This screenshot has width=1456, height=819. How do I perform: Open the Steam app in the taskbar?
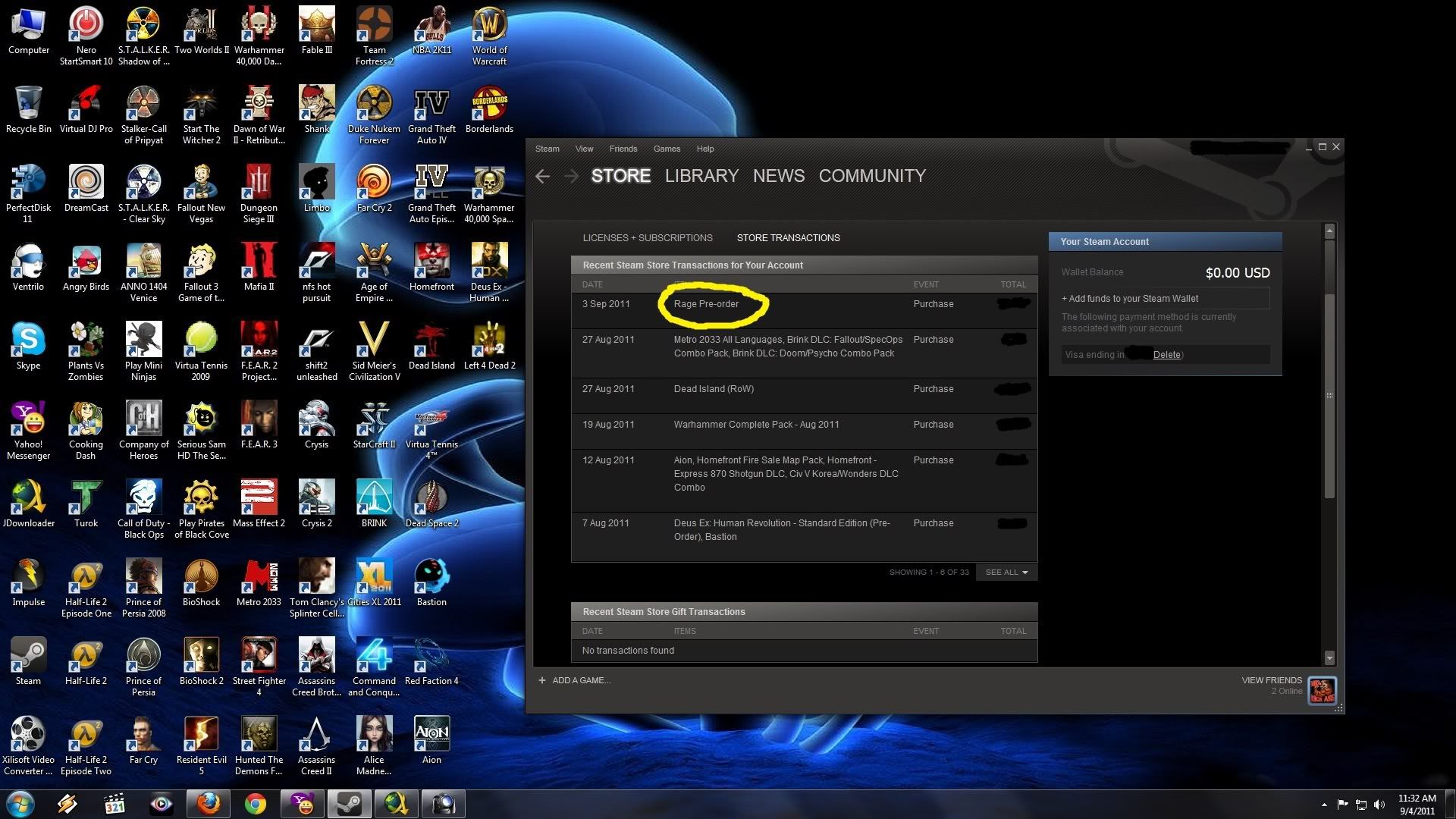pyautogui.click(x=349, y=804)
